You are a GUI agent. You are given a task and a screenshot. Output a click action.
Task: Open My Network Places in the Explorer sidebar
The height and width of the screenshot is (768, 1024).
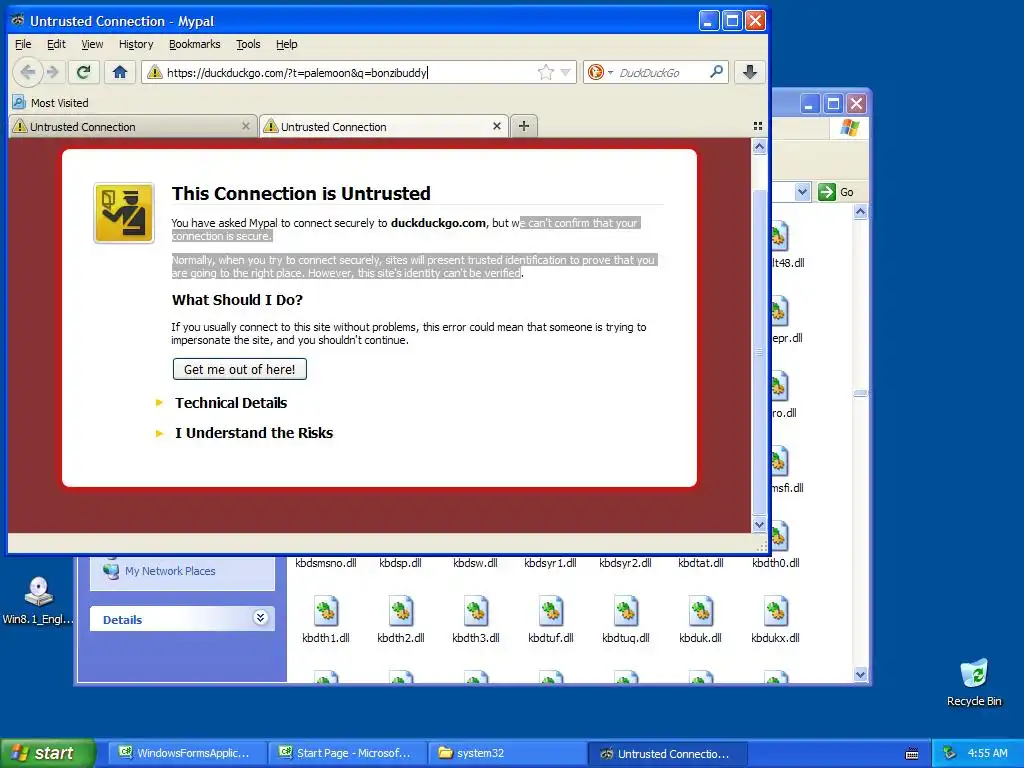click(170, 571)
